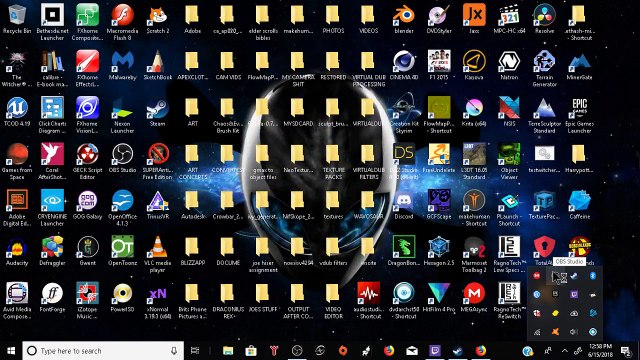The height and width of the screenshot is (360, 640).
Task: Open the Get Help question mark taskbar icon
Action: tap(528, 351)
